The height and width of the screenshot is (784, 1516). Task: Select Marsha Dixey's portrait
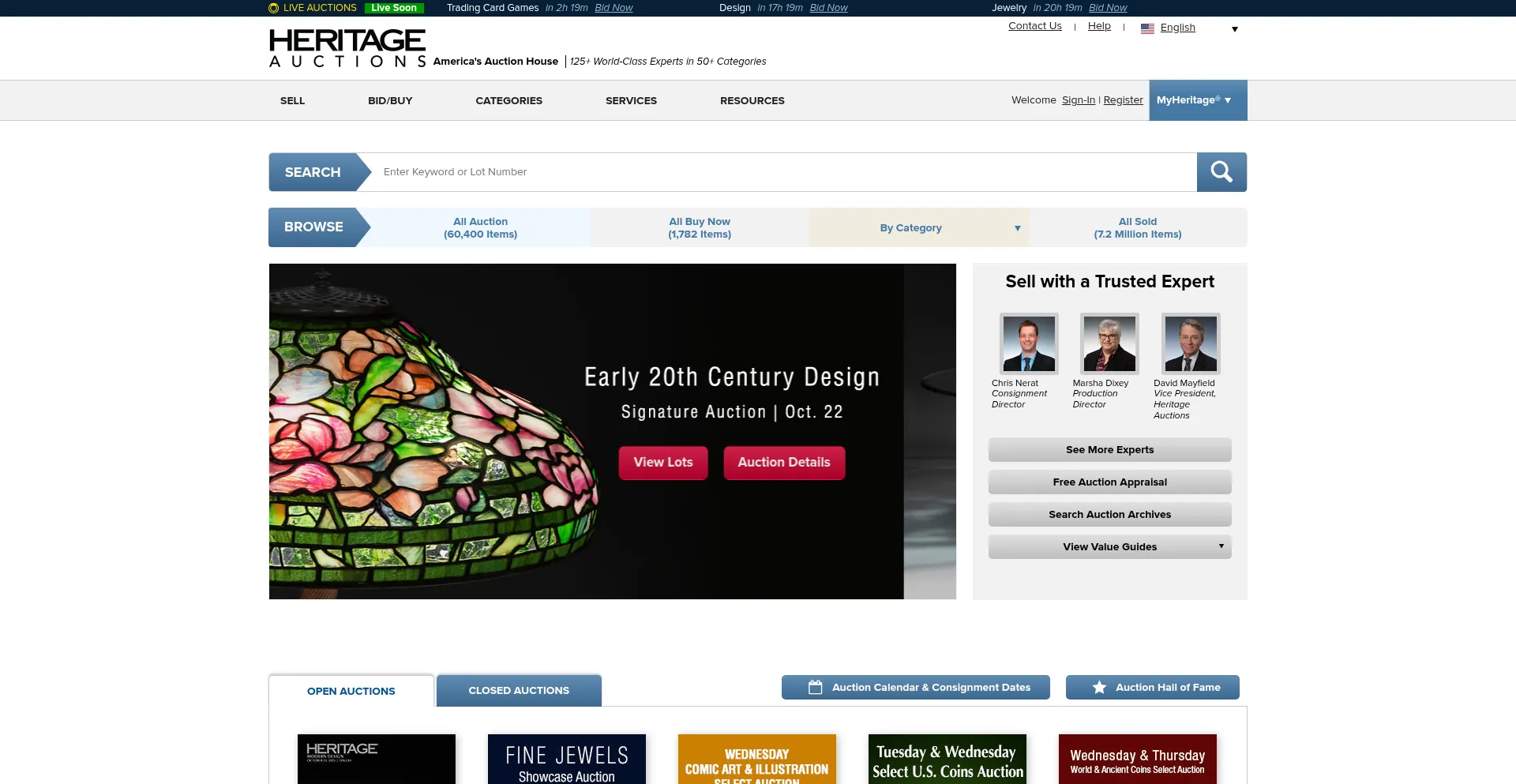1109,343
